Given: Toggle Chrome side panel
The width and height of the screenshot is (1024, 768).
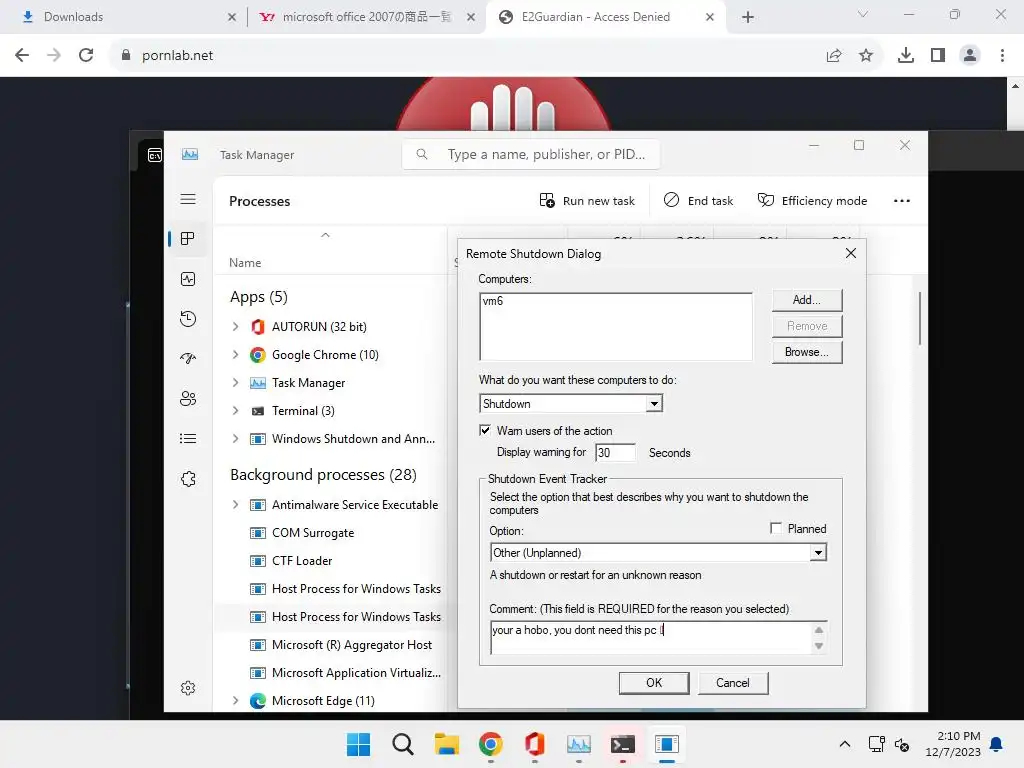Looking at the screenshot, I should 938,56.
